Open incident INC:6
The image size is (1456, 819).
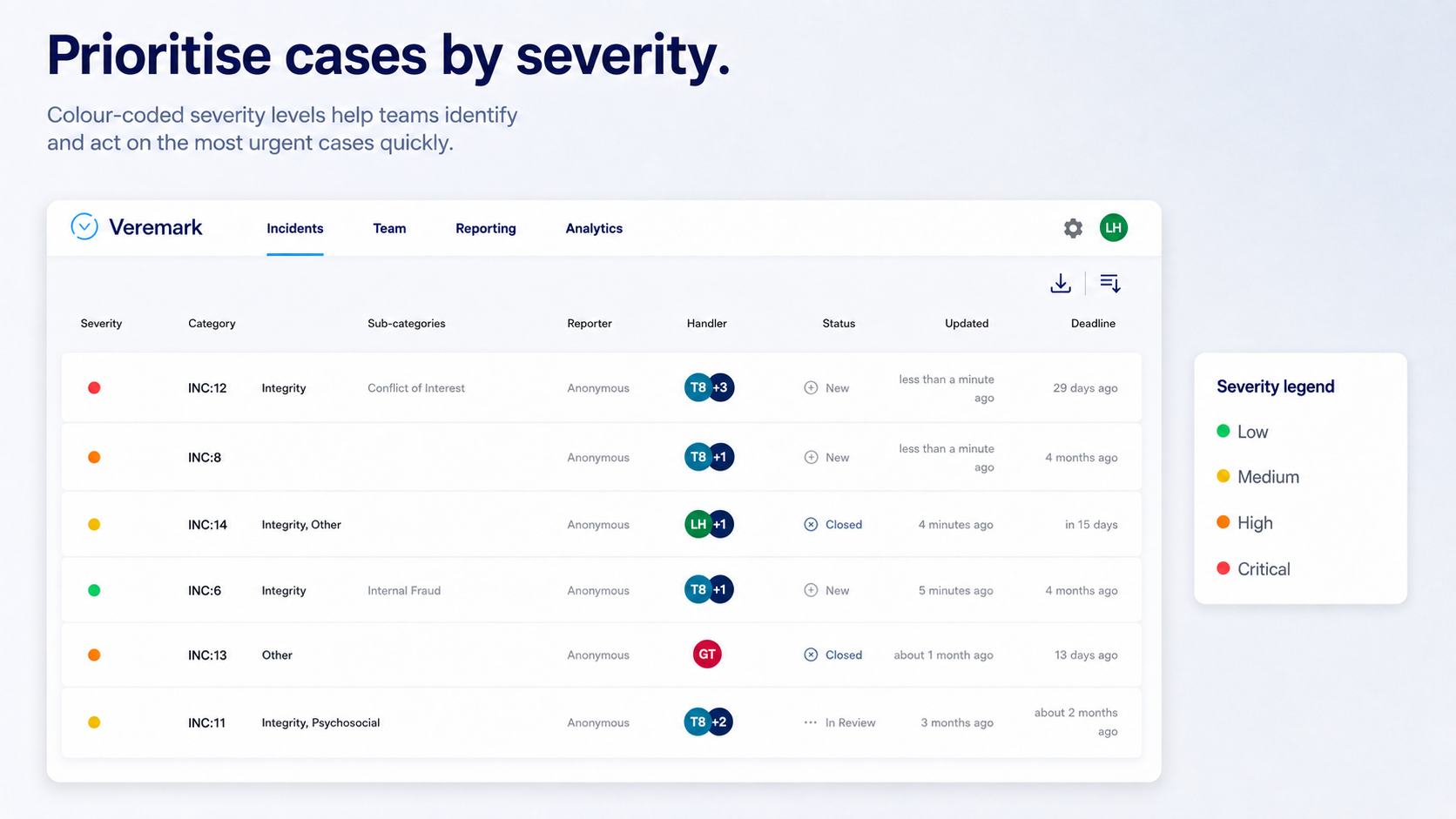[205, 590]
